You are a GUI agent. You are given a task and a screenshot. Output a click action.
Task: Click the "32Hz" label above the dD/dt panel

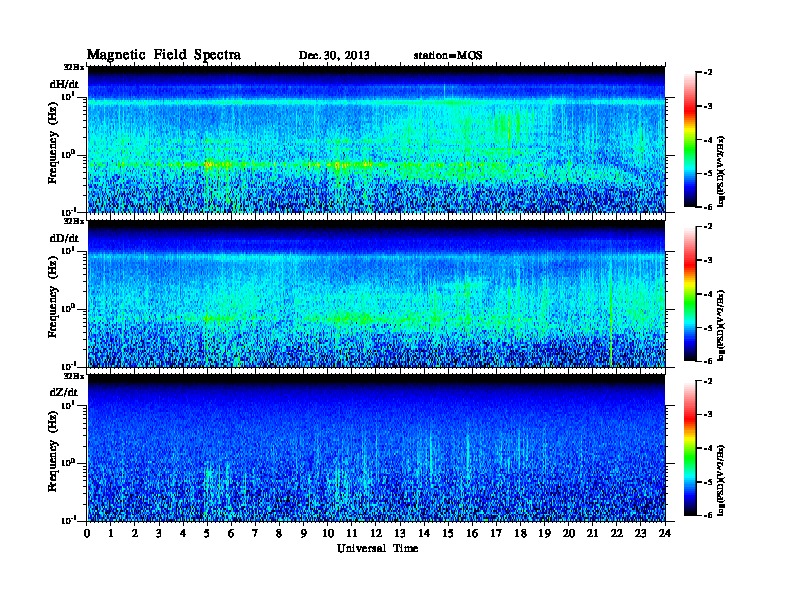(73, 221)
